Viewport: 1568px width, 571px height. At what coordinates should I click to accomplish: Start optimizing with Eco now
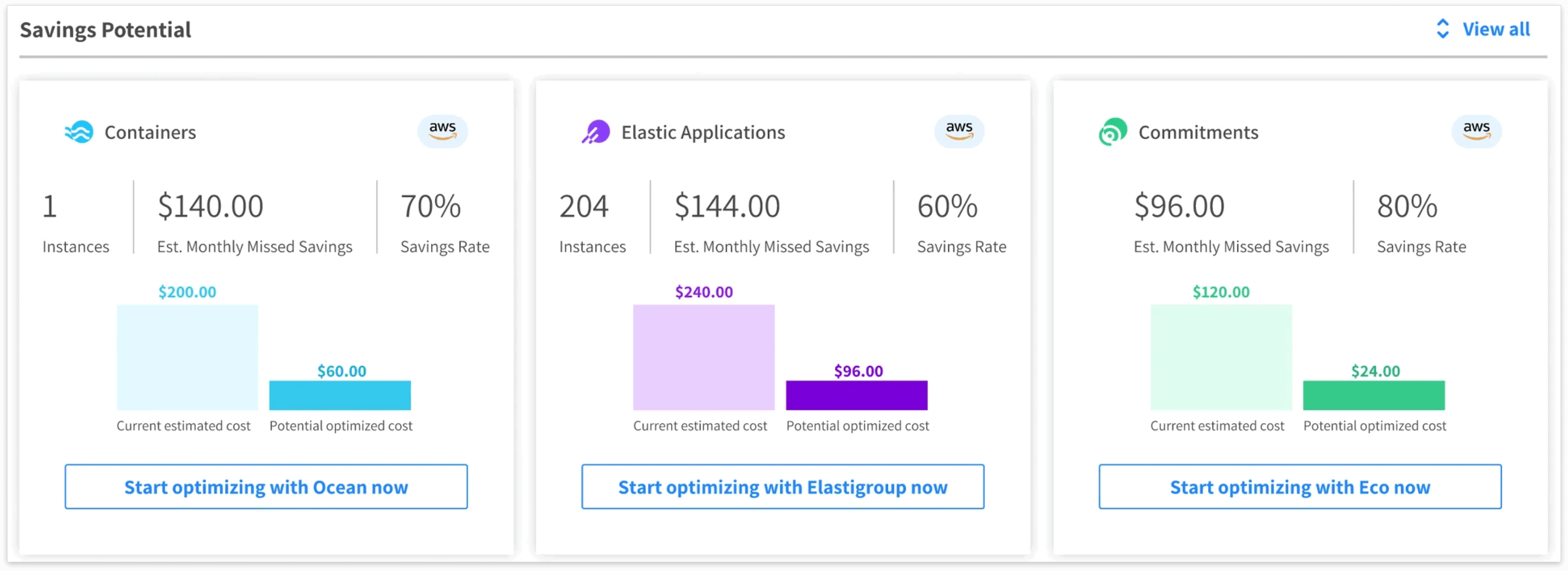coord(1300,487)
